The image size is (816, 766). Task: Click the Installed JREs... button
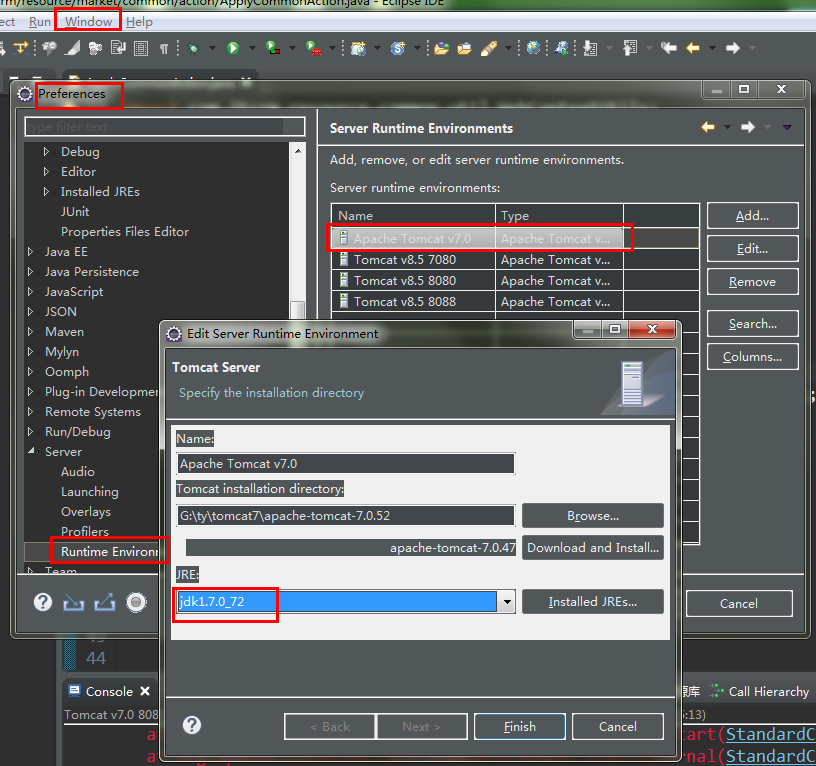[593, 602]
